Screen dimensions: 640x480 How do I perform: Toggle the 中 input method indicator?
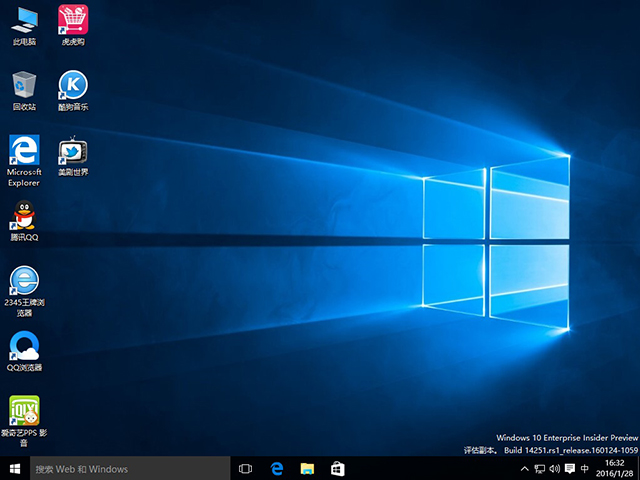(x=584, y=468)
